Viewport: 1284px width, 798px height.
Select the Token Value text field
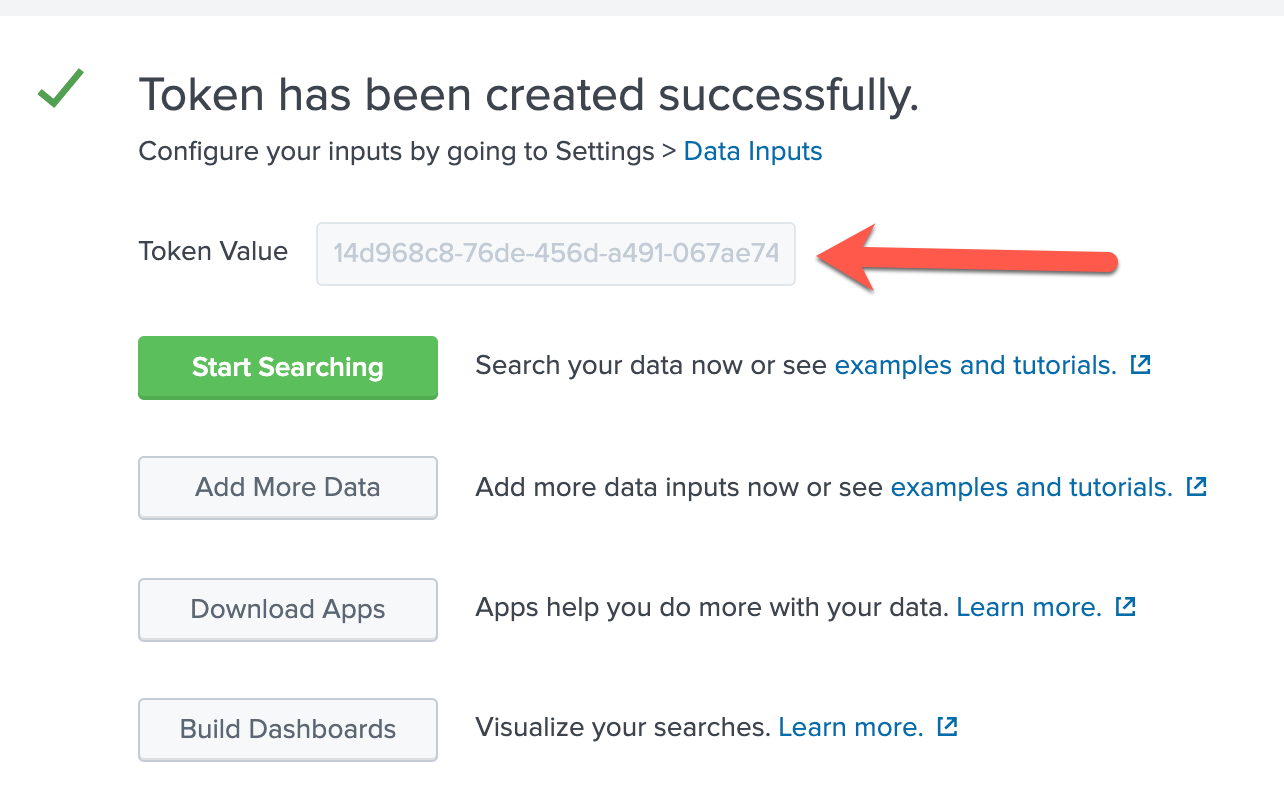(555, 254)
